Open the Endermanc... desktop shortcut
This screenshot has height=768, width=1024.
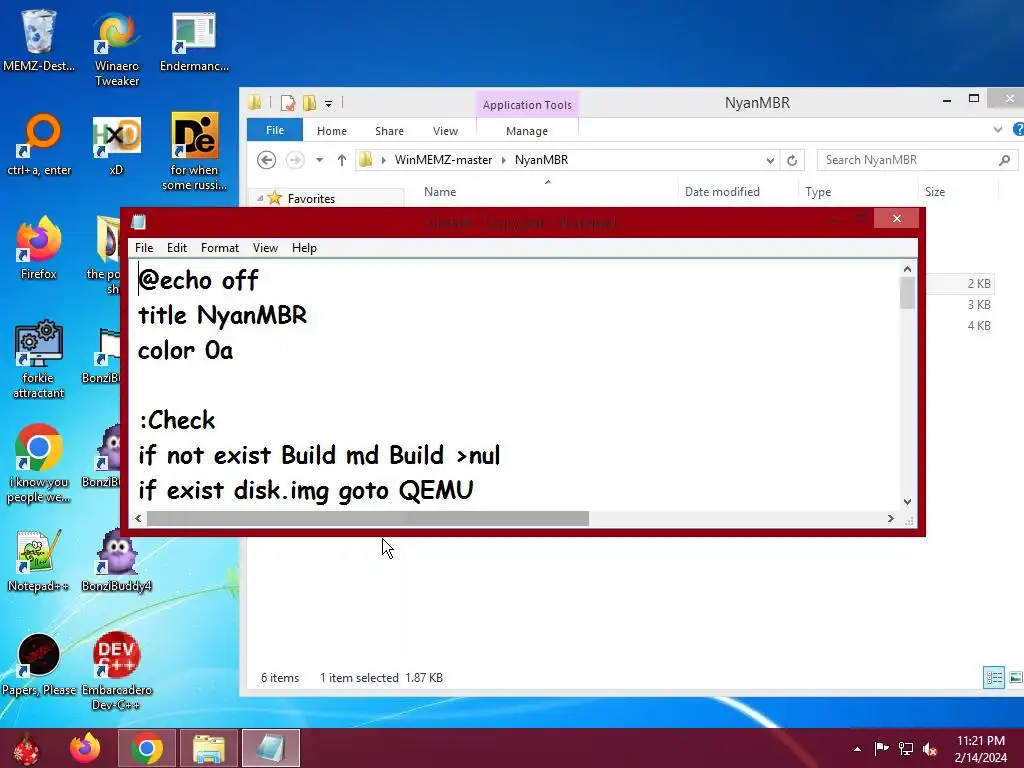click(x=194, y=42)
